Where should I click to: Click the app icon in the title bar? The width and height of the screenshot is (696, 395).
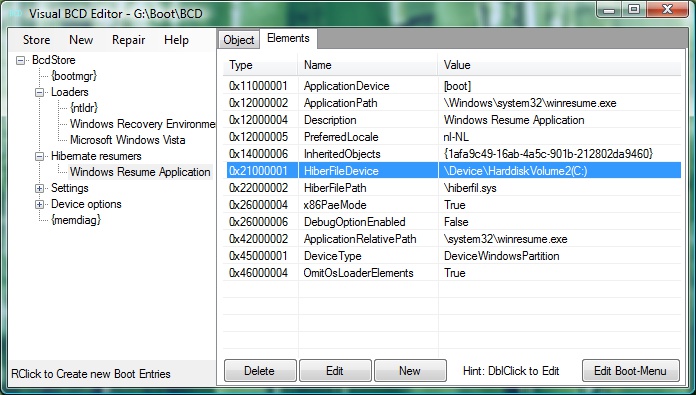(x=15, y=14)
